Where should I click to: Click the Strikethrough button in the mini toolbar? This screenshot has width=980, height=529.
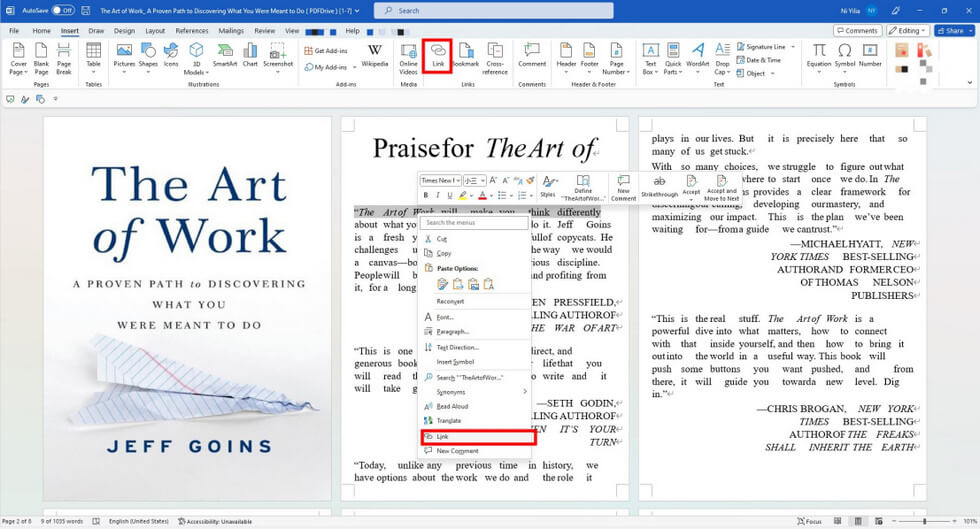(x=659, y=186)
